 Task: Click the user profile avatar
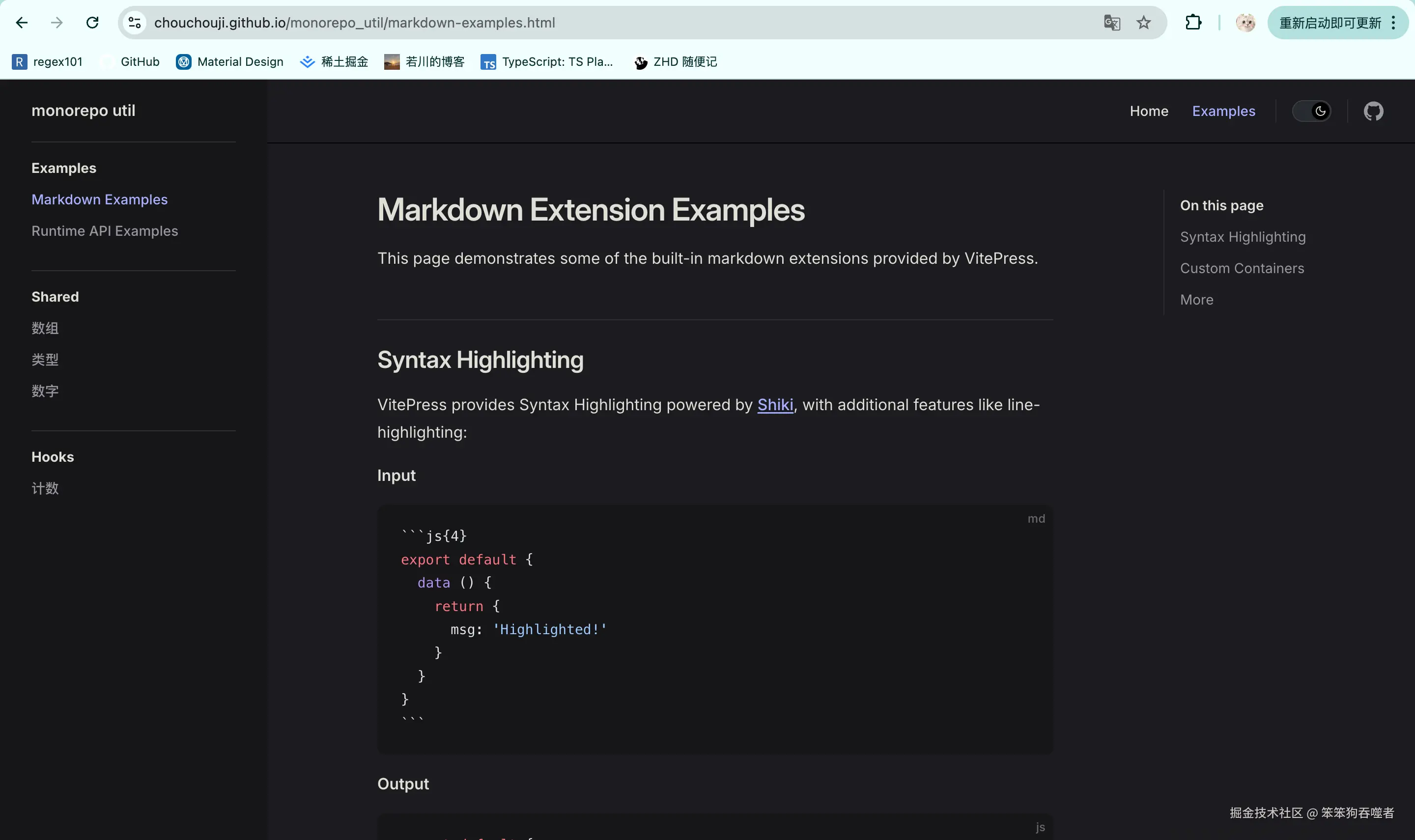[1245, 23]
